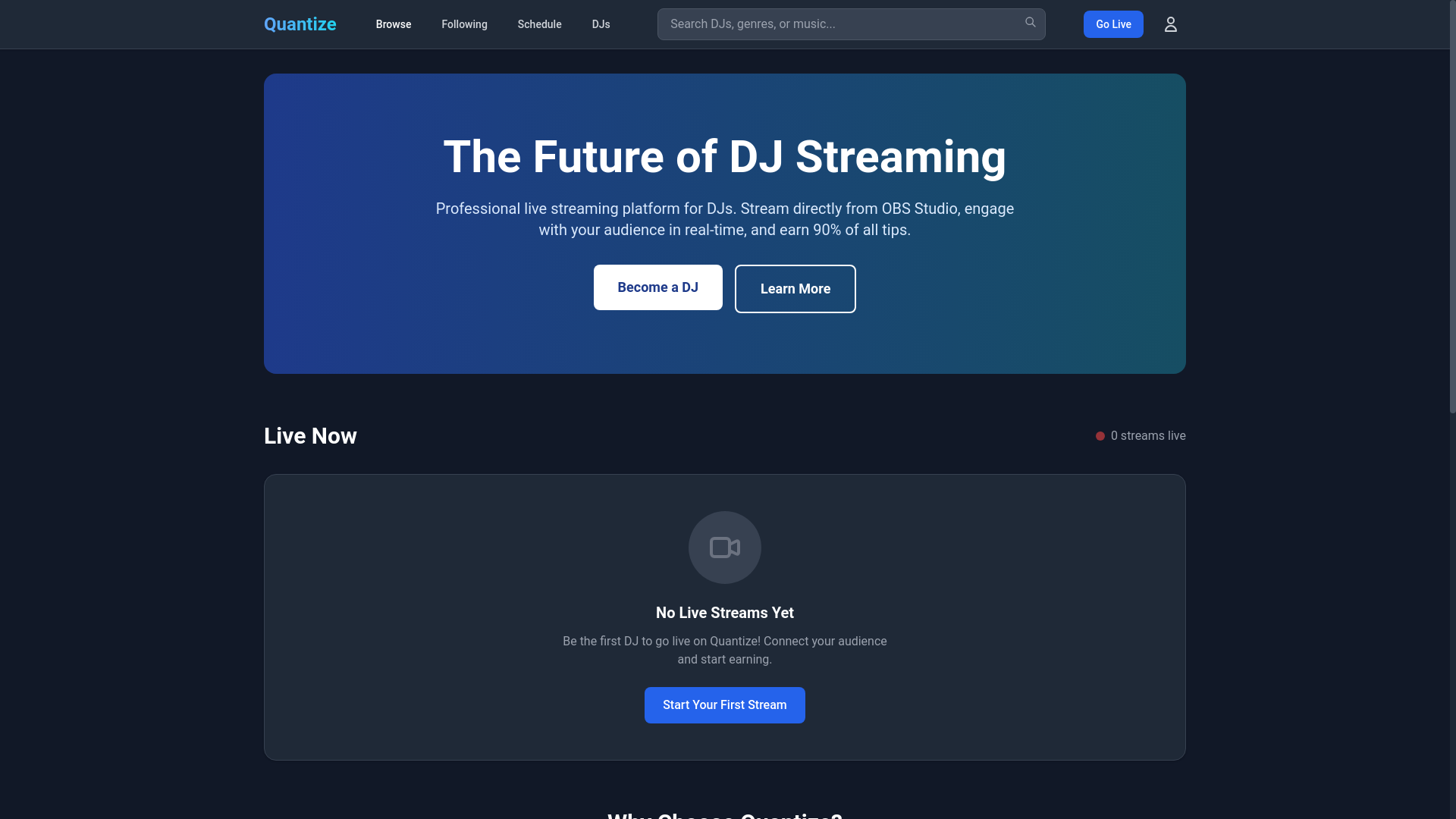Open the DJs nav link
Screen dimensions: 1456x819
click(601, 24)
